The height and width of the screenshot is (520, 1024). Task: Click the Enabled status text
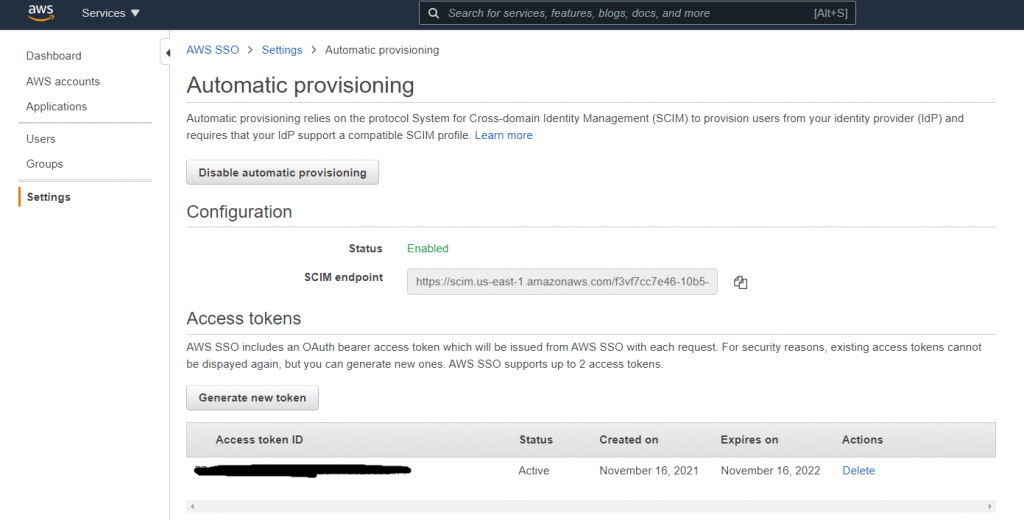(428, 248)
